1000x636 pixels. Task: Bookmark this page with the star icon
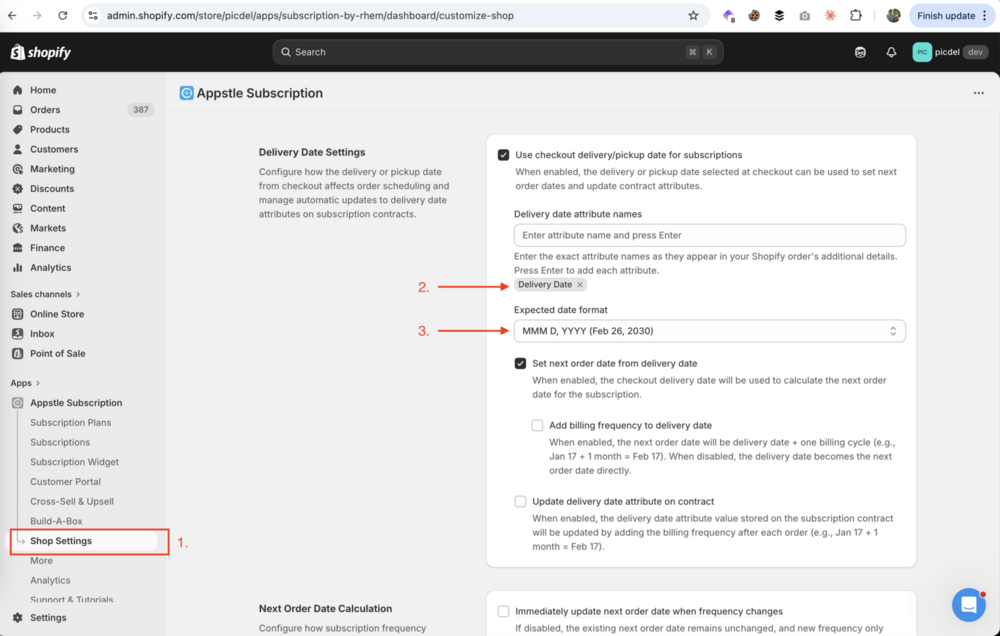pyautogui.click(x=693, y=15)
